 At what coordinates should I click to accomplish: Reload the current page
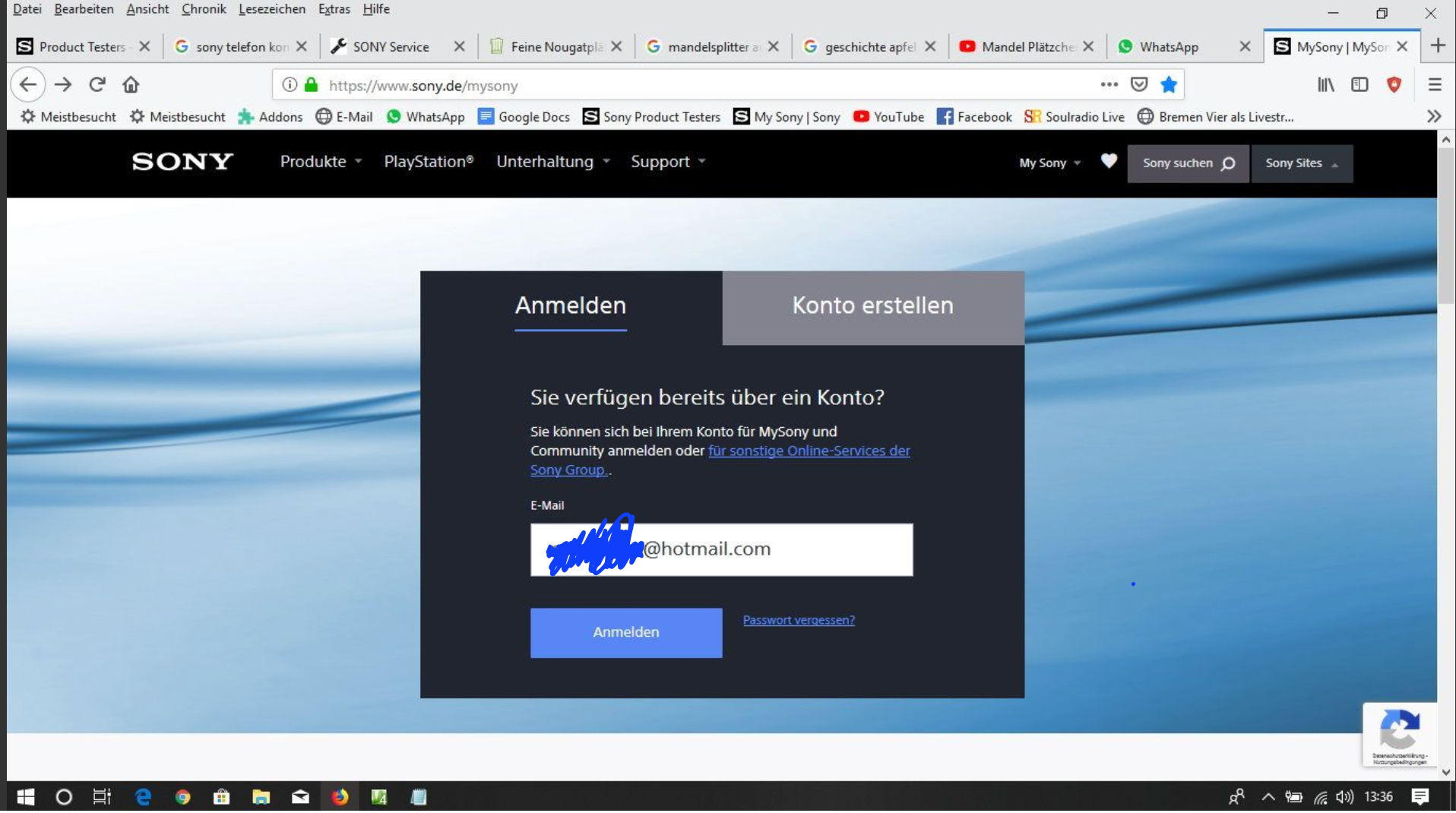coord(97,84)
